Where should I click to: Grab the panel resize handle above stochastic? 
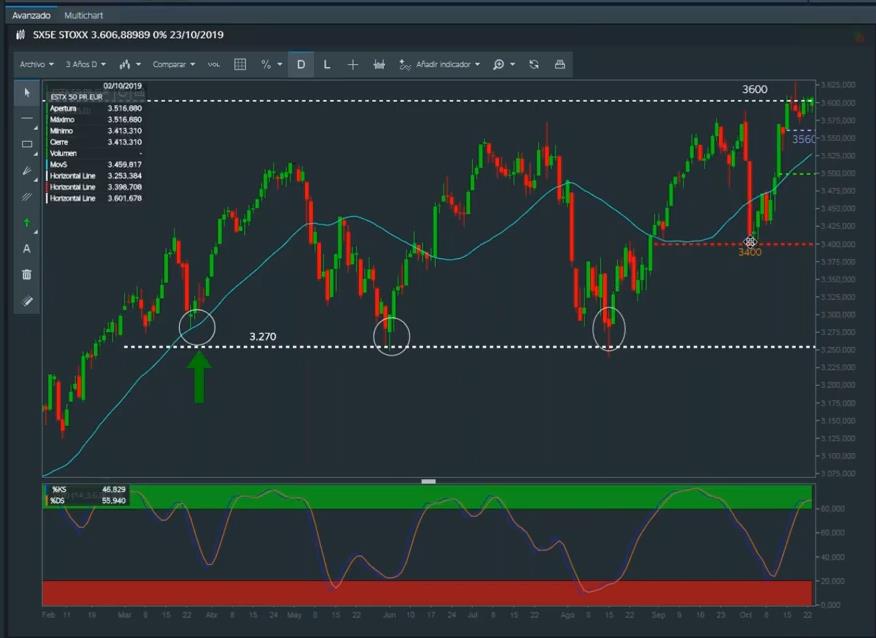pos(429,481)
